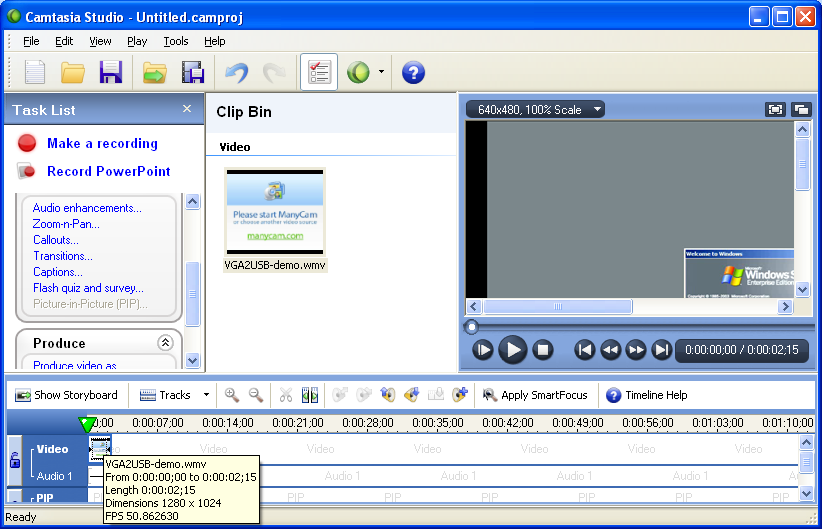Select VGA2USB-demo.wmv thumbnail in Clip Bin
822x529 pixels.
click(x=275, y=211)
